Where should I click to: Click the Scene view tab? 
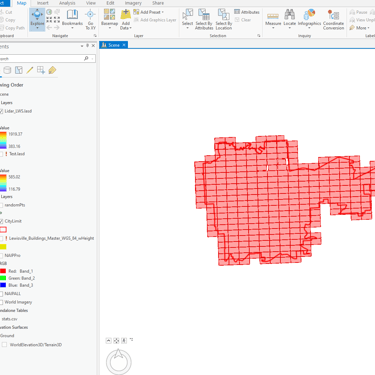[114, 45]
